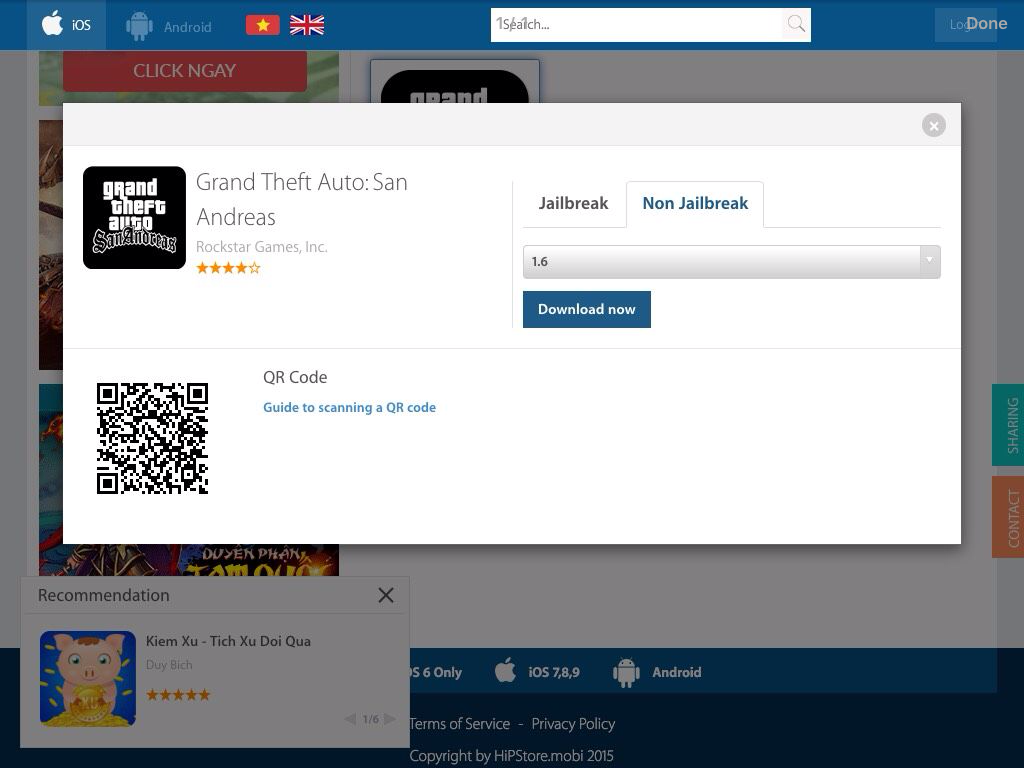Image resolution: width=1024 pixels, height=768 pixels.
Task: Click the Download now button
Action: [586, 310]
